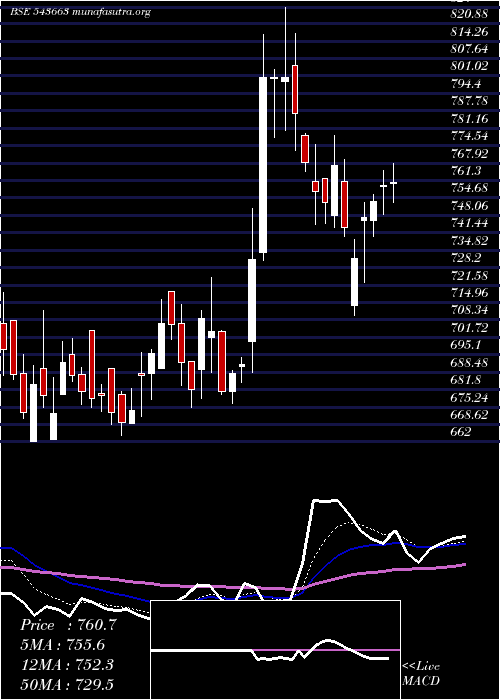Click the last candlestick on the right
The width and height of the screenshot is (500, 700).
[393, 183]
